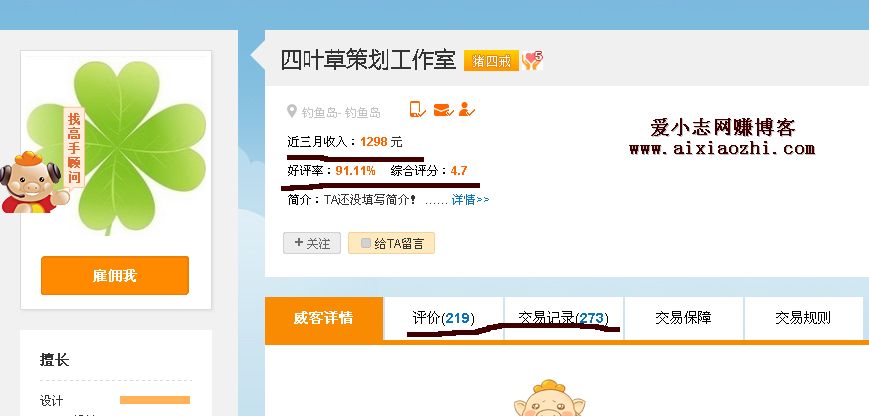Open the 评价(219) tab
869x416 pixels.
[x=443, y=318]
